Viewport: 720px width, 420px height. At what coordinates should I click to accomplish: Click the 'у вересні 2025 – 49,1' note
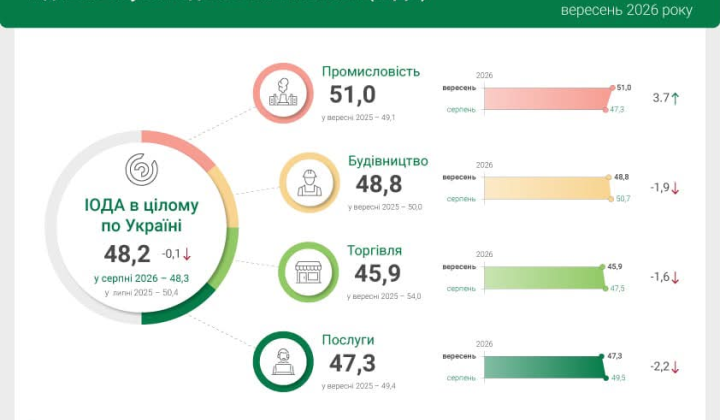(x=358, y=118)
